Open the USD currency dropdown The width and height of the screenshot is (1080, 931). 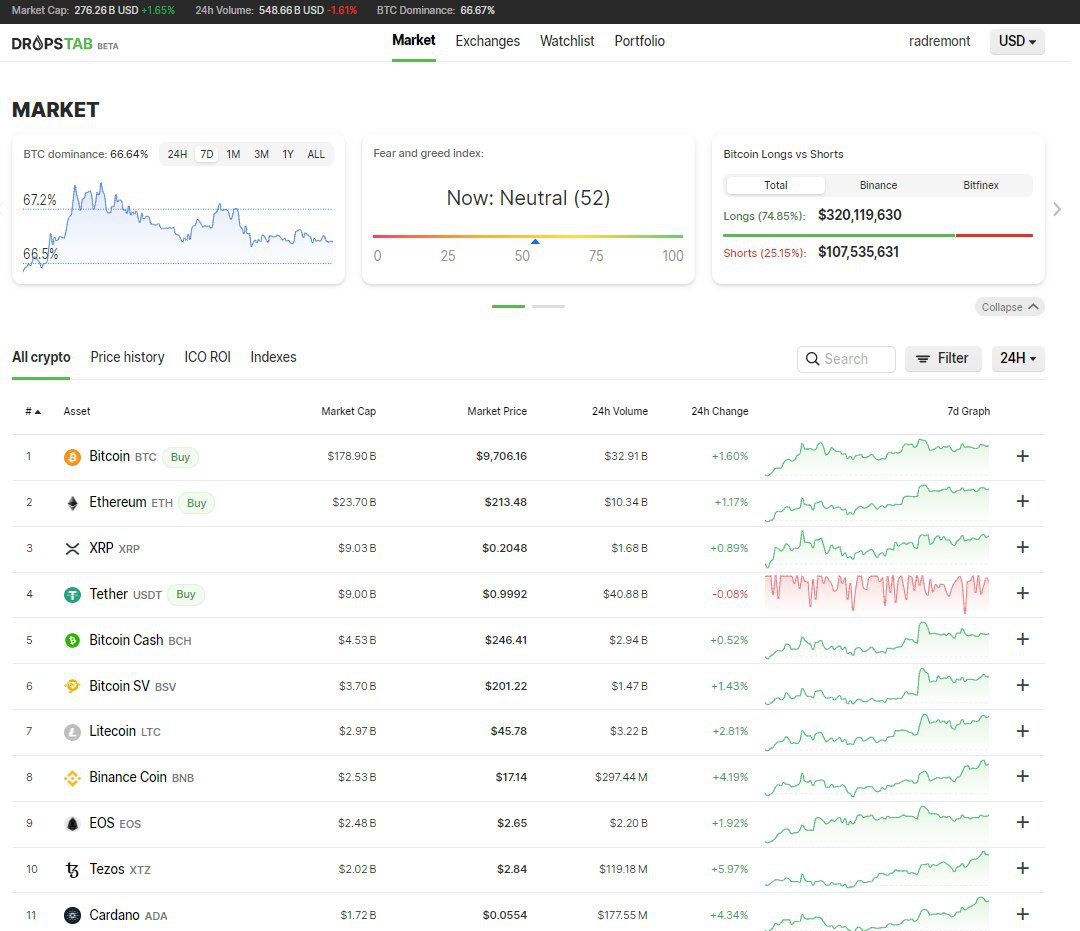click(x=1017, y=41)
